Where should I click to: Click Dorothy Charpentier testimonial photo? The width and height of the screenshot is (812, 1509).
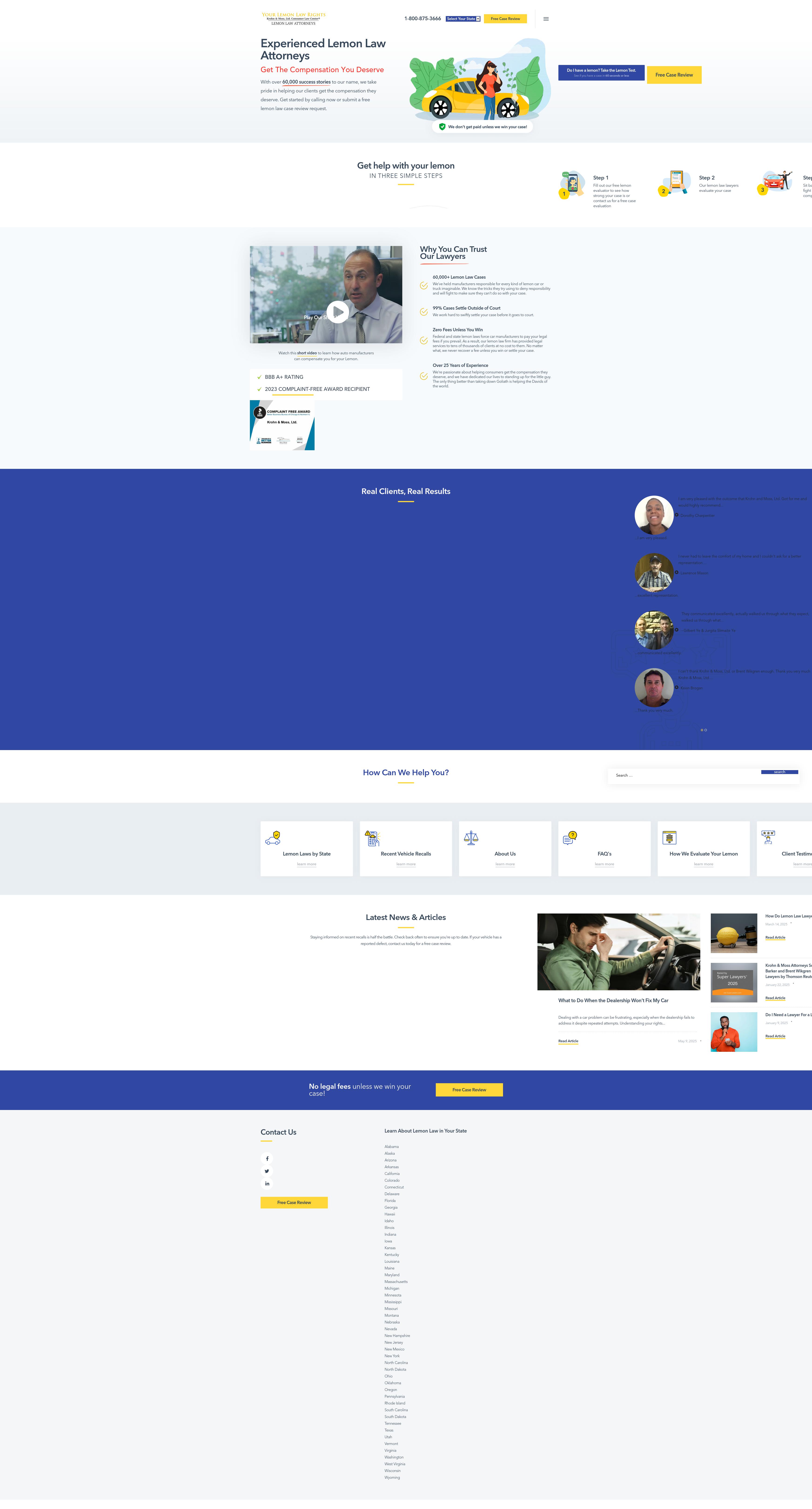point(654,515)
